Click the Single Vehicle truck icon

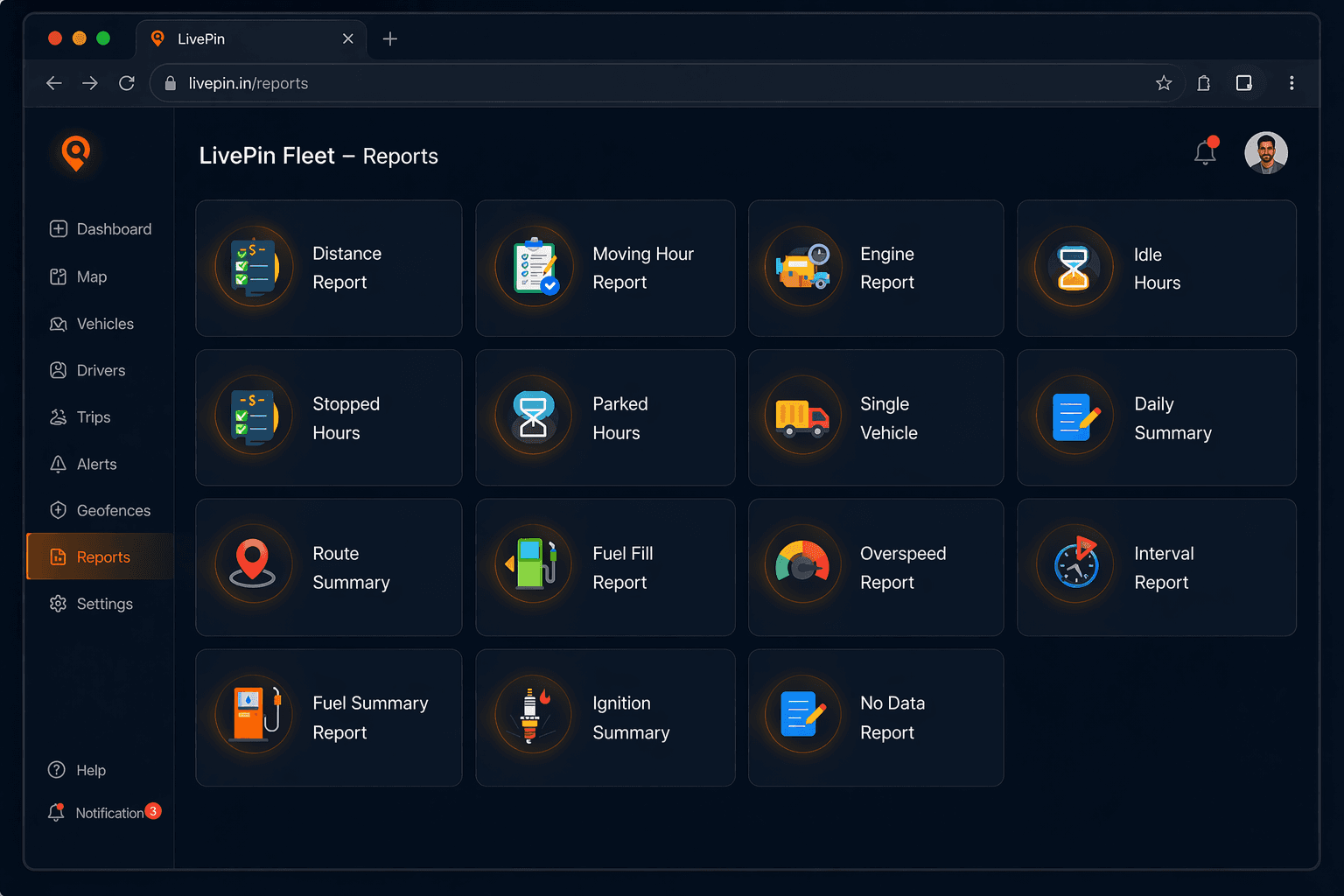point(802,417)
